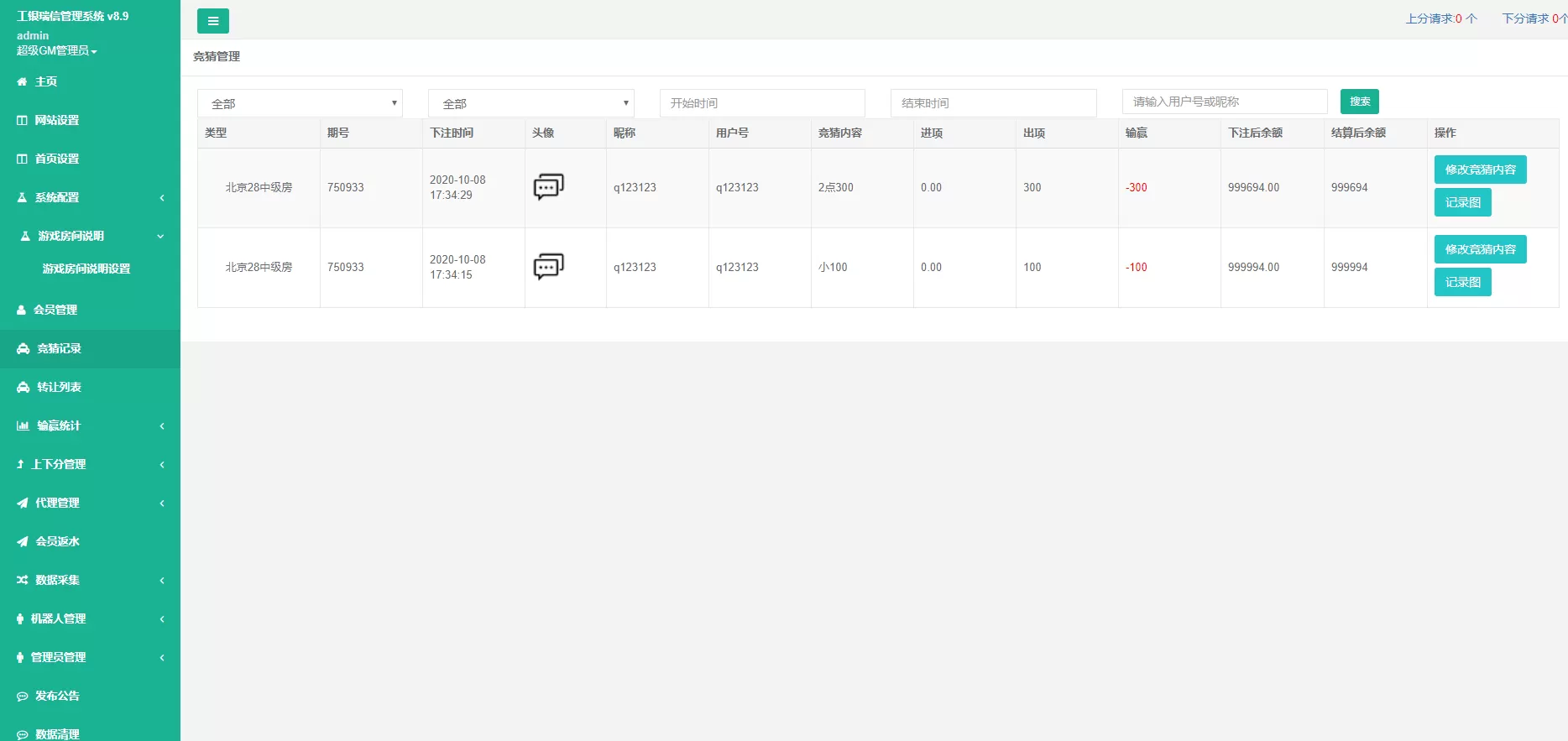Click the home icon beside 主页
The width and height of the screenshot is (1568, 741).
(x=22, y=82)
